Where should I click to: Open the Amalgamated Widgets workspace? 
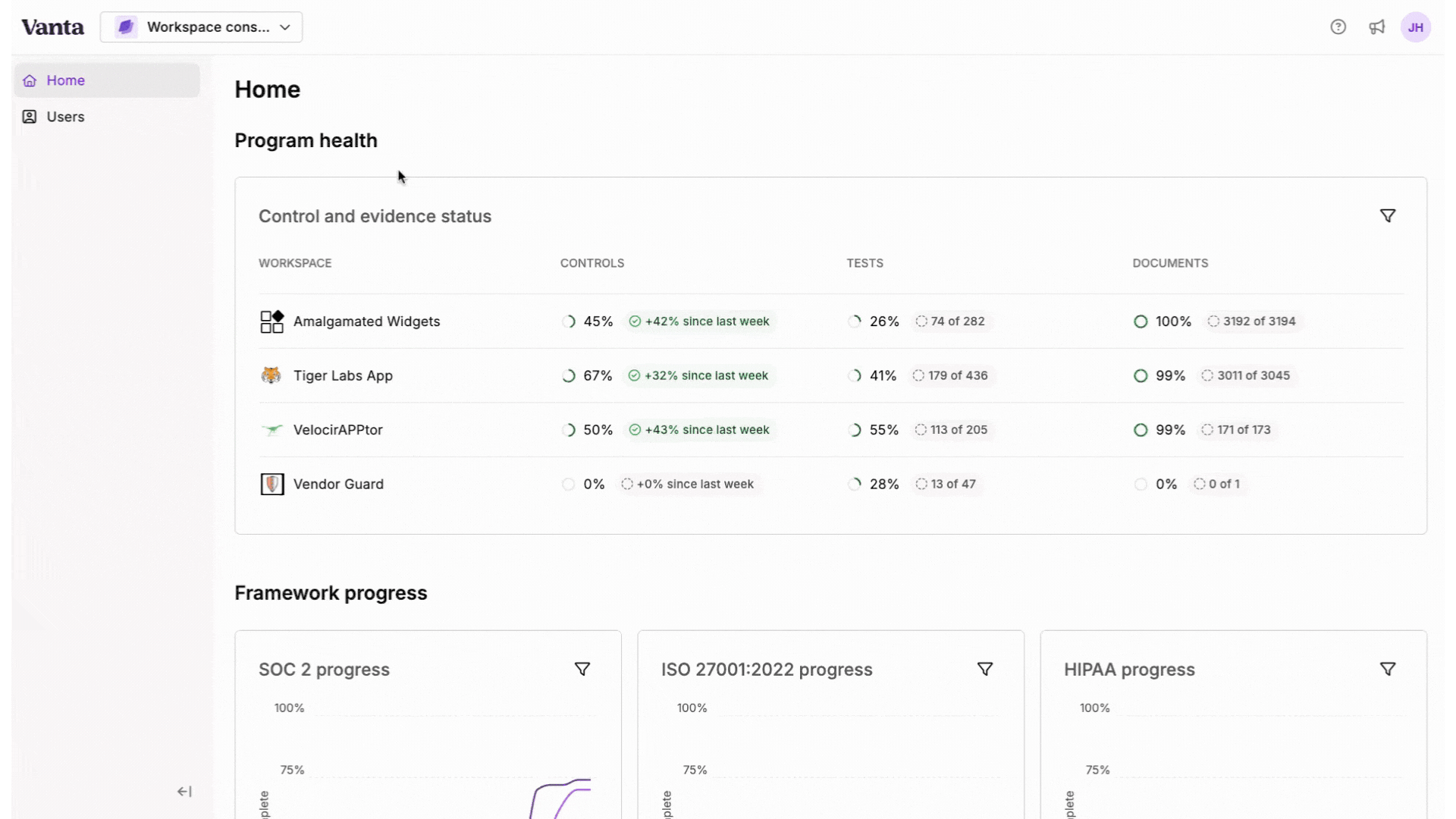click(x=366, y=322)
